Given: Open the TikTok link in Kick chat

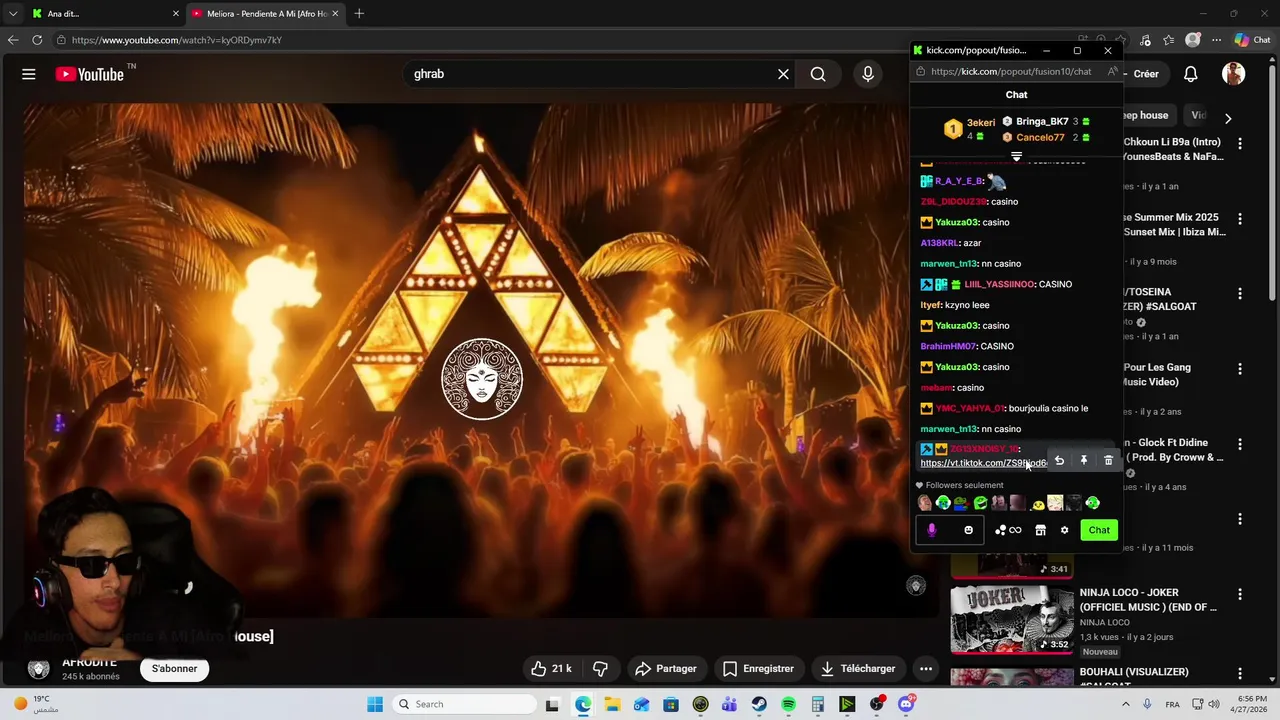Looking at the screenshot, I should [x=984, y=463].
